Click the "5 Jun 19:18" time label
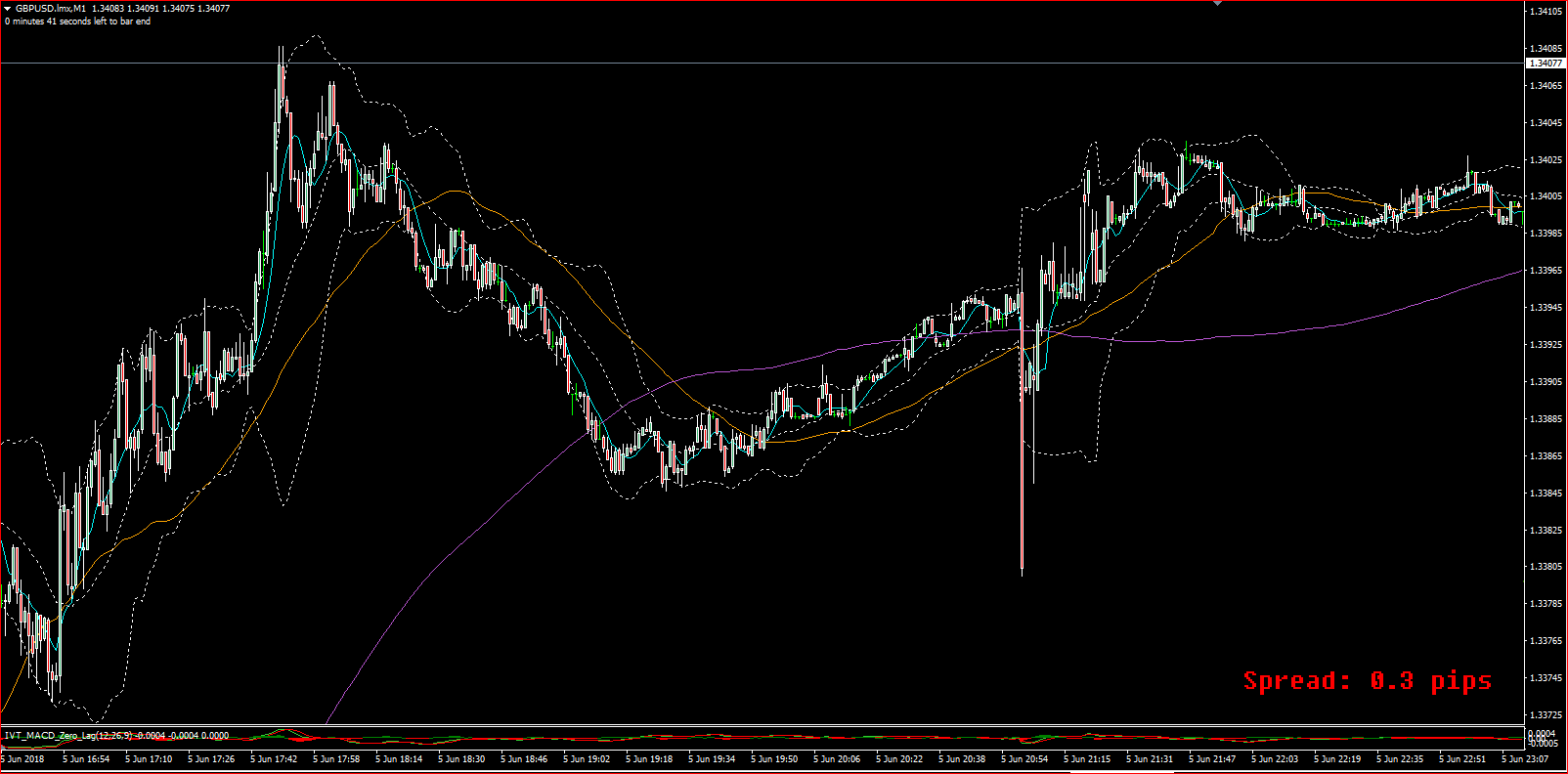1568x774 pixels. [x=649, y=759]
